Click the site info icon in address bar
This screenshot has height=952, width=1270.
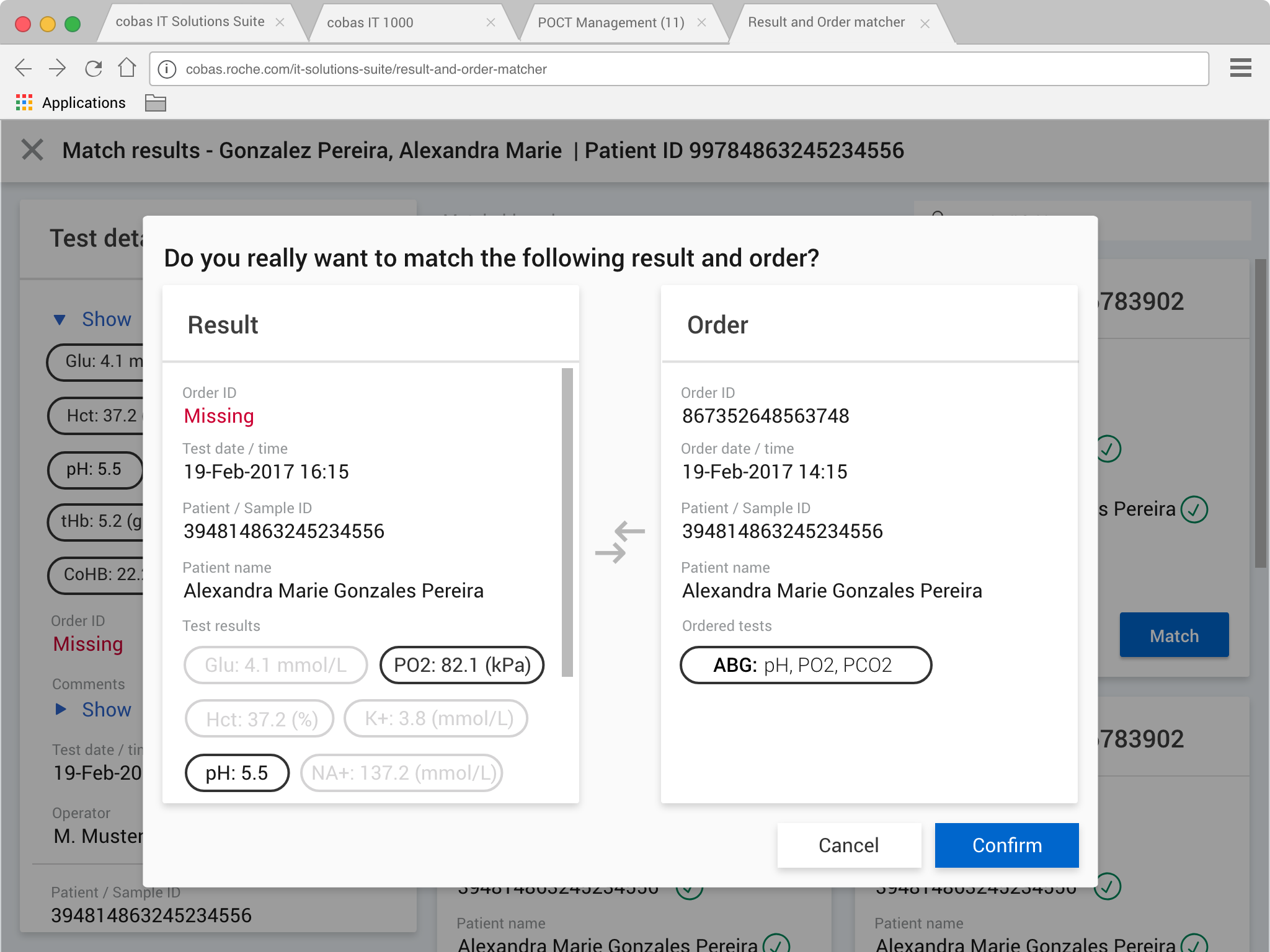167,69
